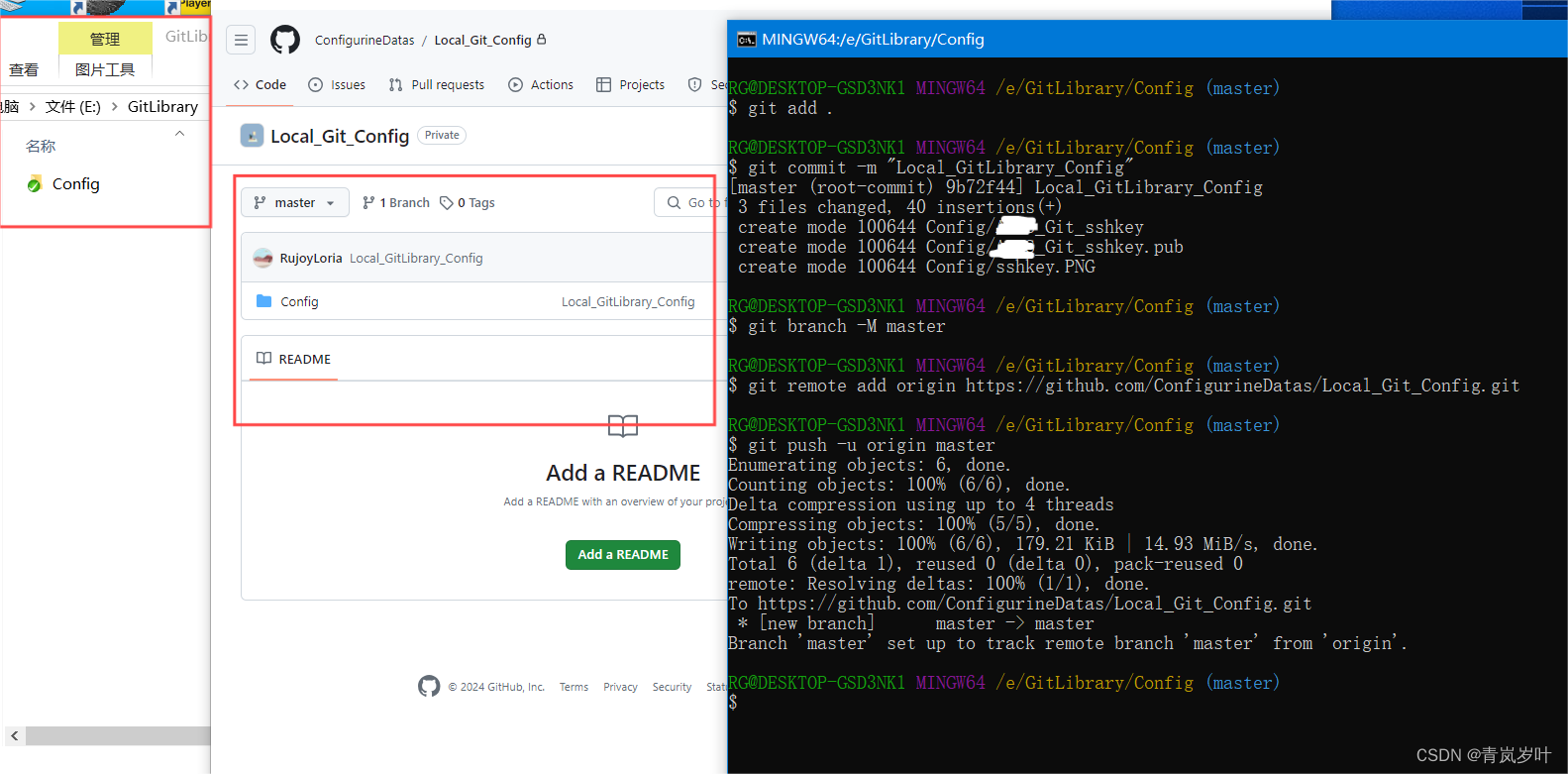Open the Pull requests tab
The width and height of the screenshot is (1568, 774).
(x=437, y=85)
